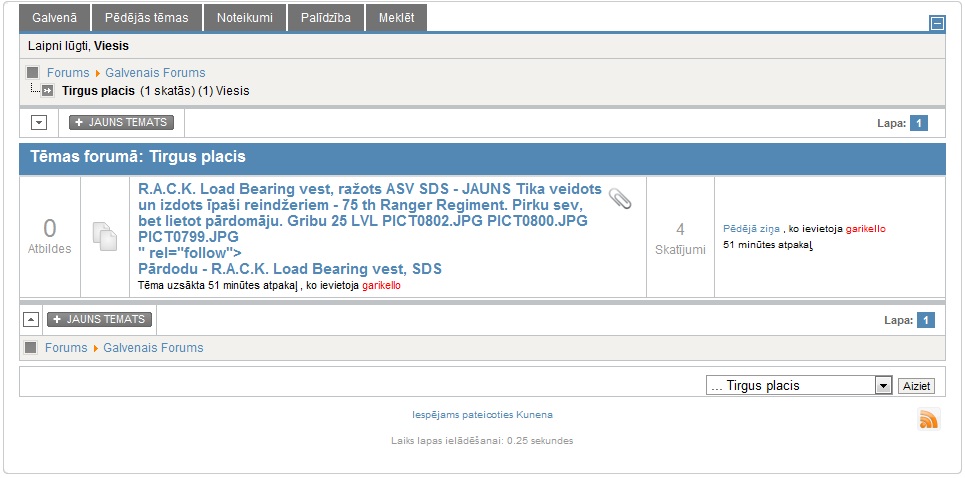This screenshot has width=965, height=478.
Task: Click the arrow icon beside Tirgus placis
Action: [x=47, y=91]
